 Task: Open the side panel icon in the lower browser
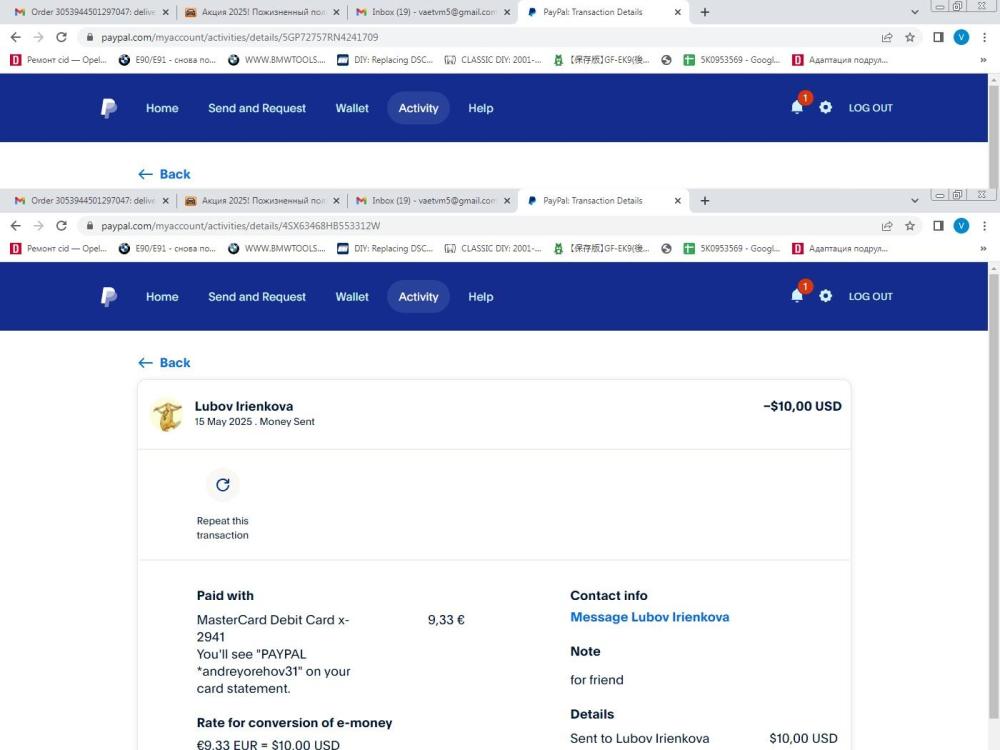tap(938, 226)
